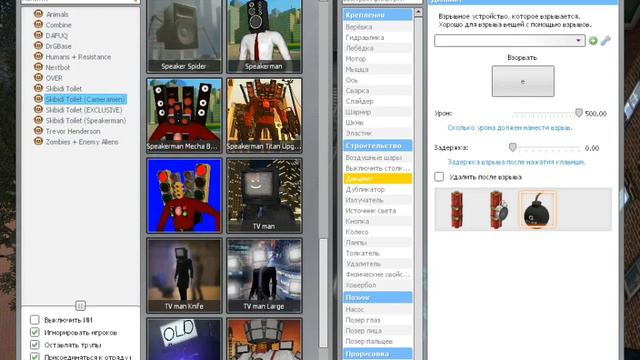
Task: Select the Колесо tool
Action: click(x=378, y=232)
